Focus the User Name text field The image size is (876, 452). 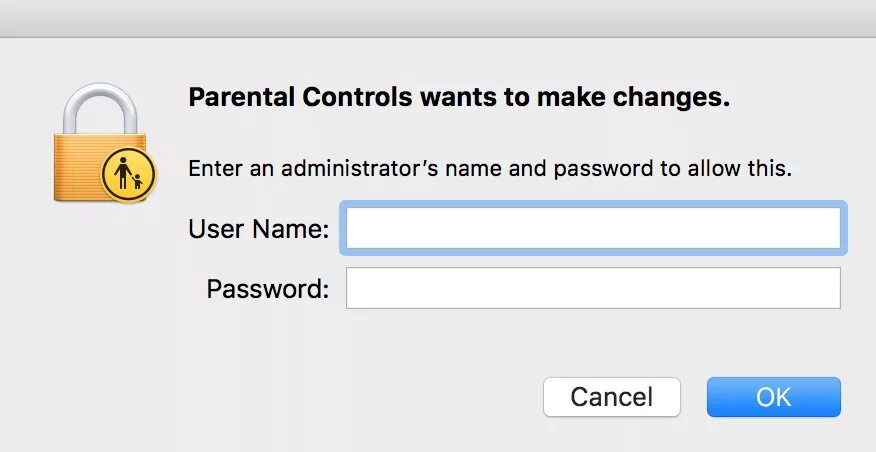coord(592,228)
